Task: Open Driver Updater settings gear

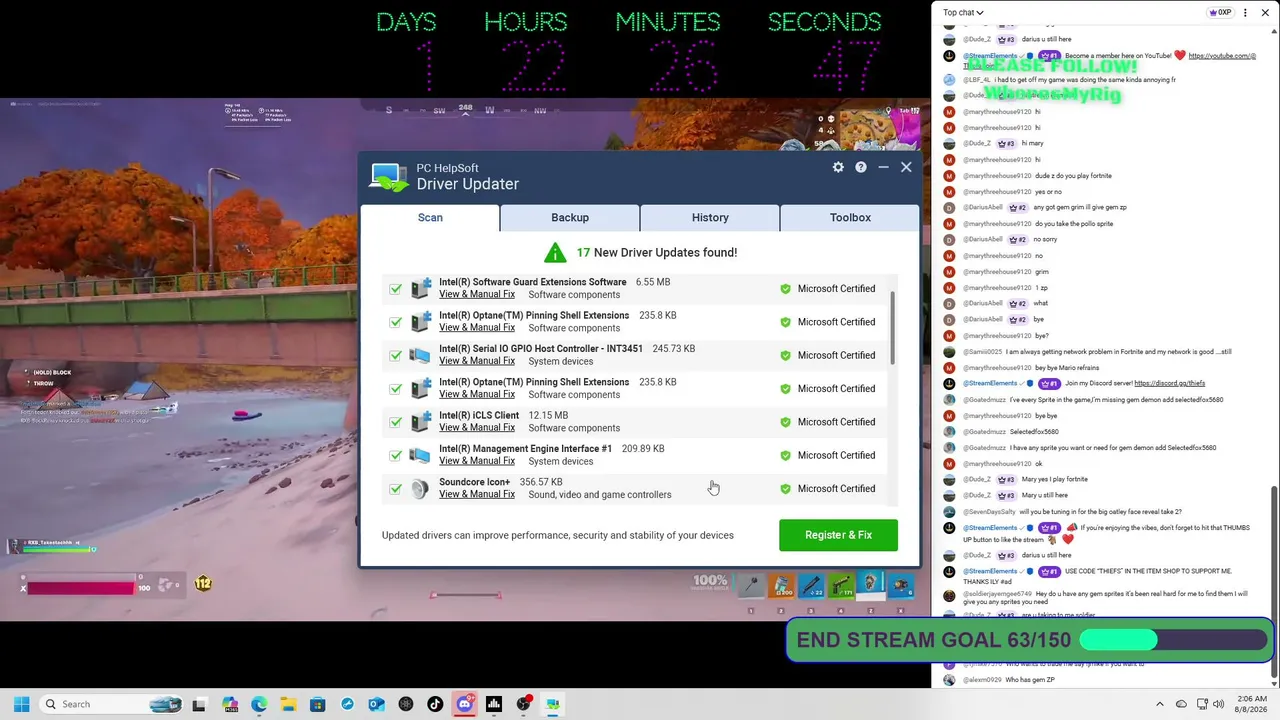Action: pos(838,167)
